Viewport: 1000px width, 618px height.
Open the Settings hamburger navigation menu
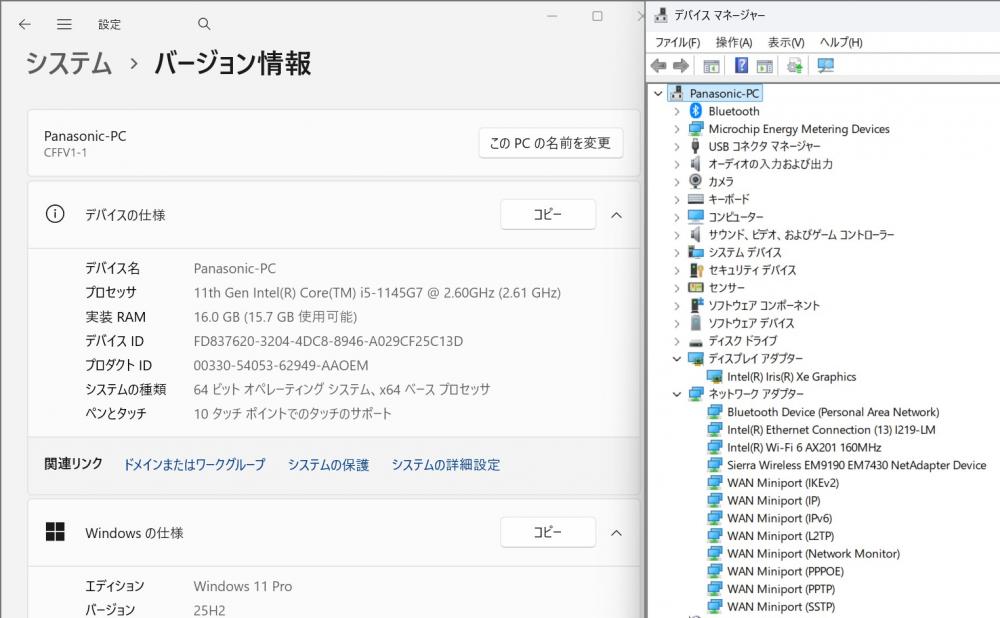(x=64, y=24)
